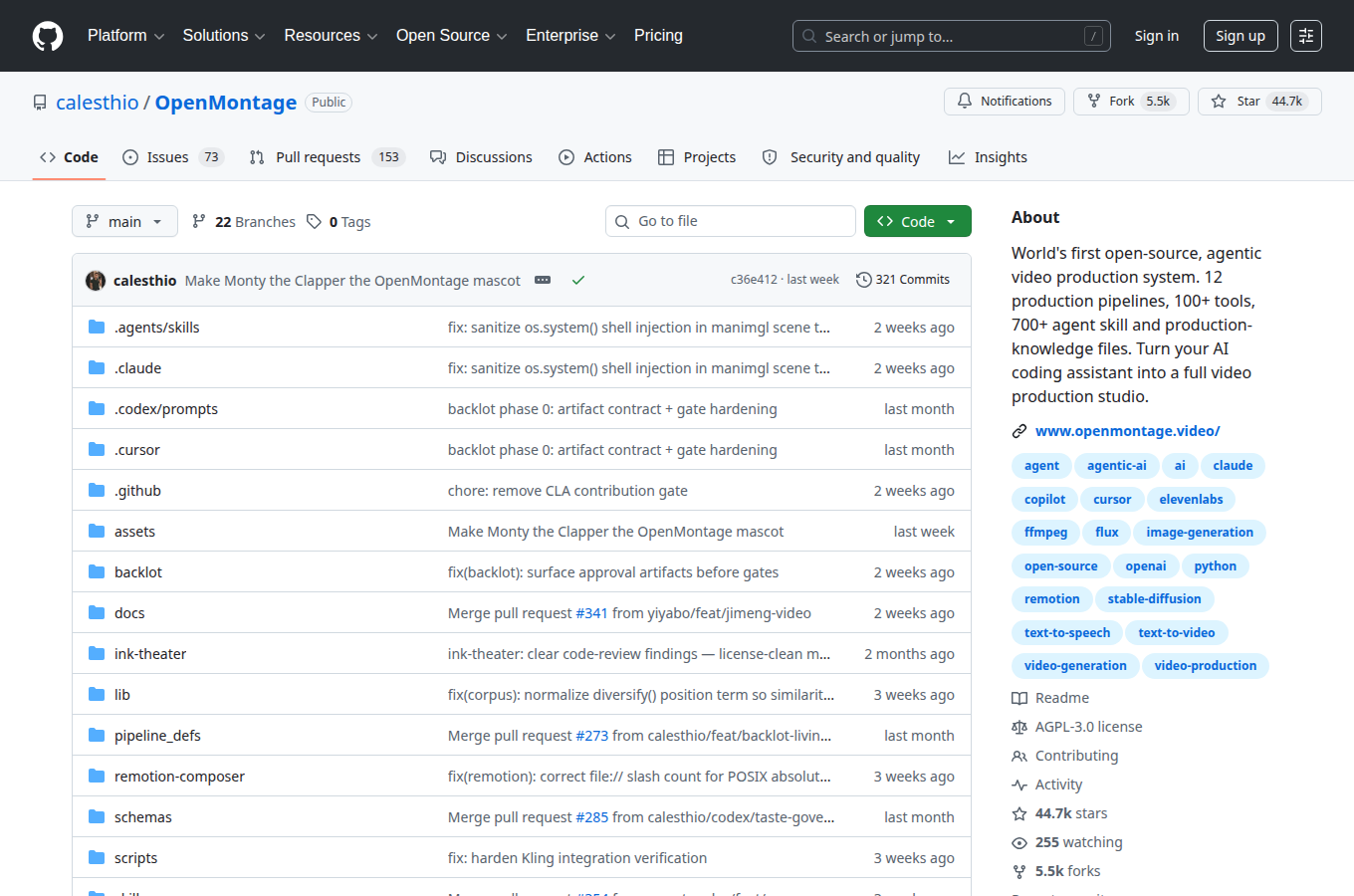The height and width of the screenshot is (896, 1354).
Task: Click the Notifications bell button
Action: [1005, 102]
